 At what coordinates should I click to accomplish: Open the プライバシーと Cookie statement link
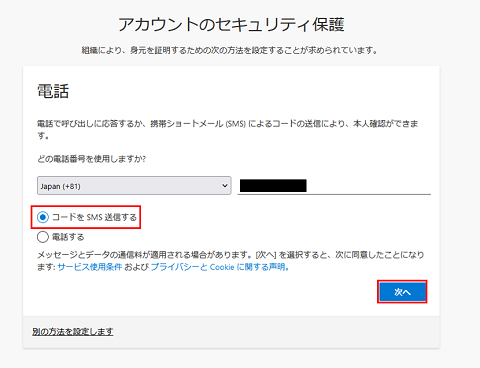tap(220, 267)
